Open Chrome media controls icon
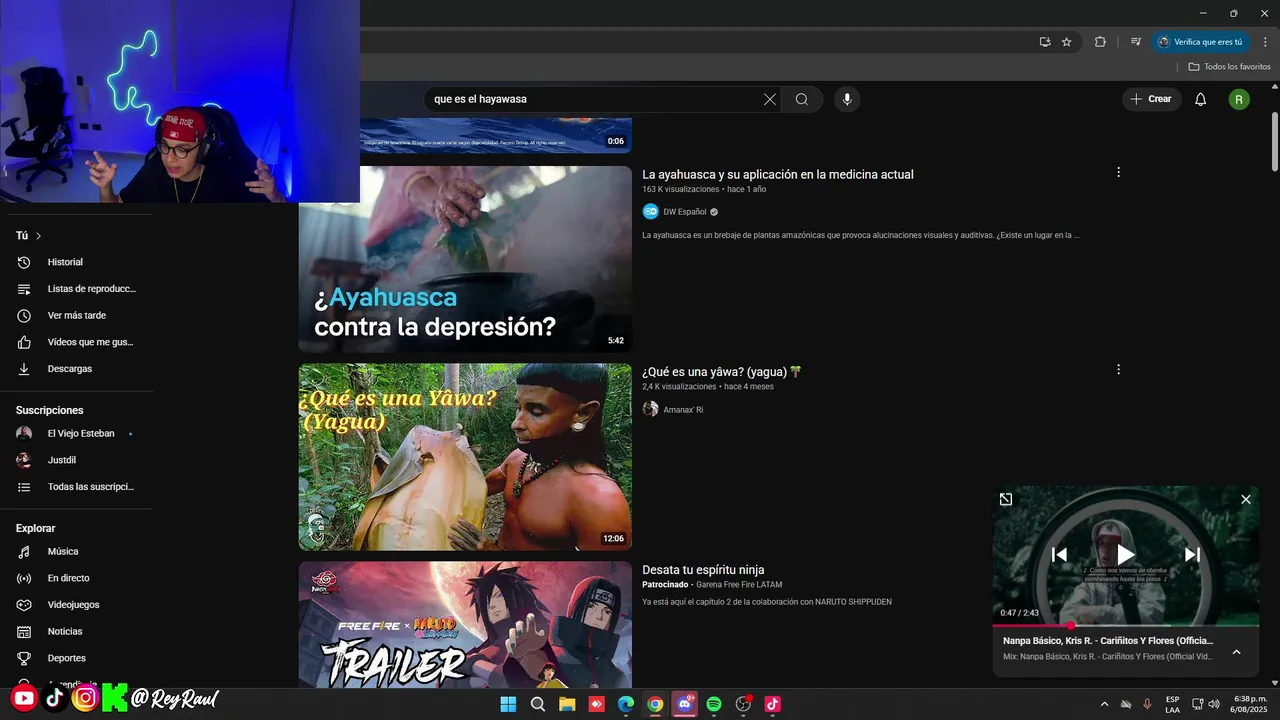Image resolution: width=1280 pixels, height=720 pixels. pos(1136,42)
